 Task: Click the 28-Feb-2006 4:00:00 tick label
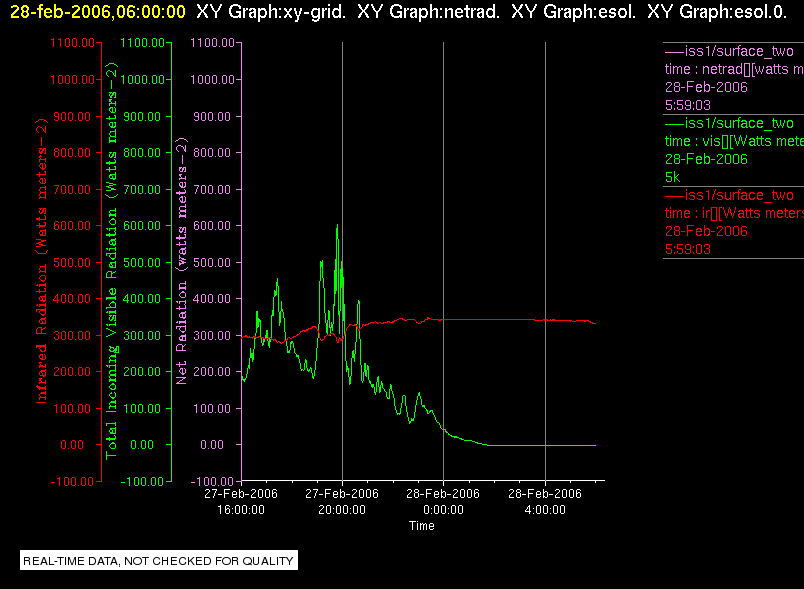click(x=545, y=502)
